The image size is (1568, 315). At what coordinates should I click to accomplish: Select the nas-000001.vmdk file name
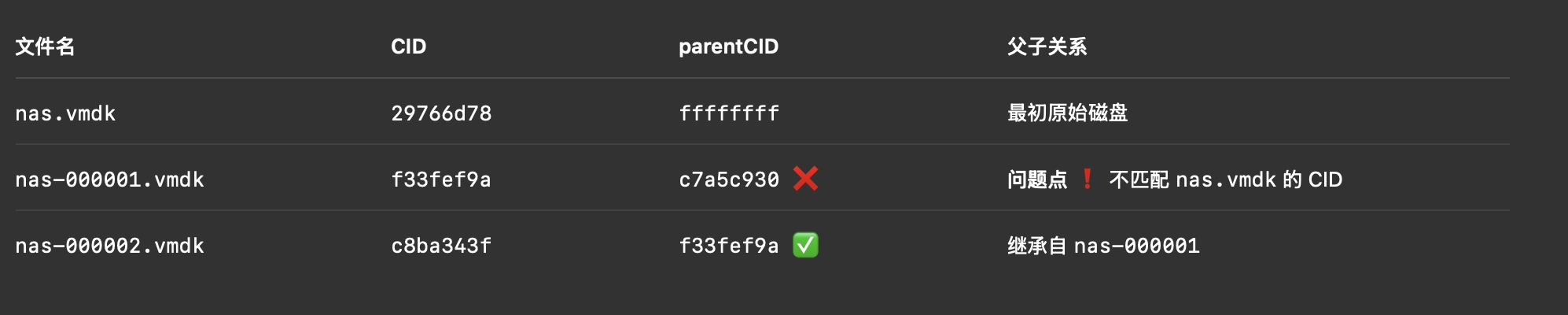click(109, 180)
